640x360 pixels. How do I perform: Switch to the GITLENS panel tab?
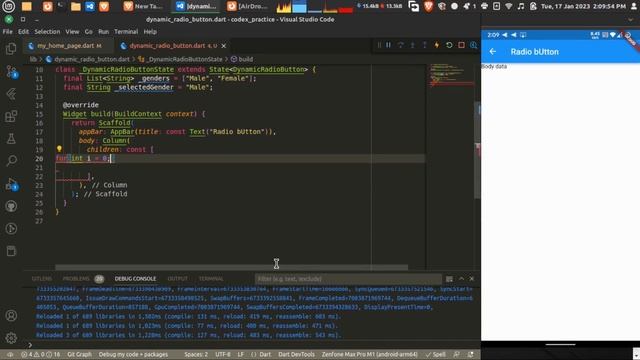[42, 279]
